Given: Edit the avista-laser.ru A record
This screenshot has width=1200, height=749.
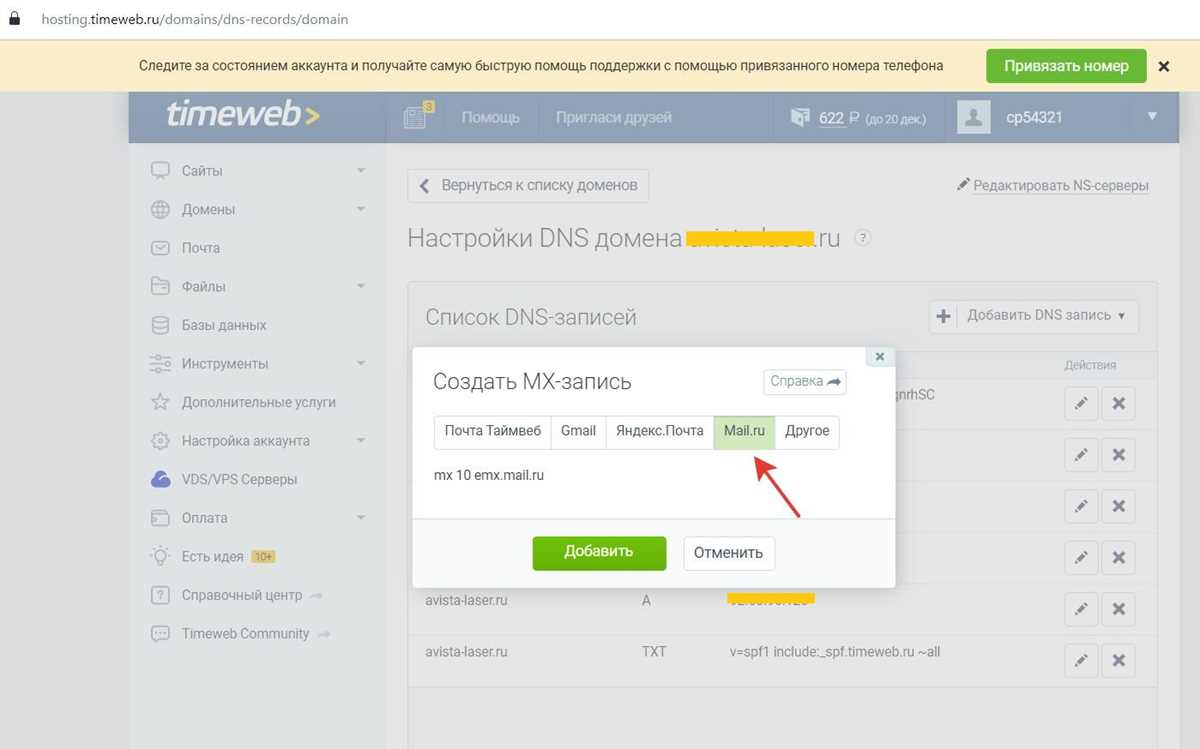Looking at the screenshot, I should (x=1081, y=609).
